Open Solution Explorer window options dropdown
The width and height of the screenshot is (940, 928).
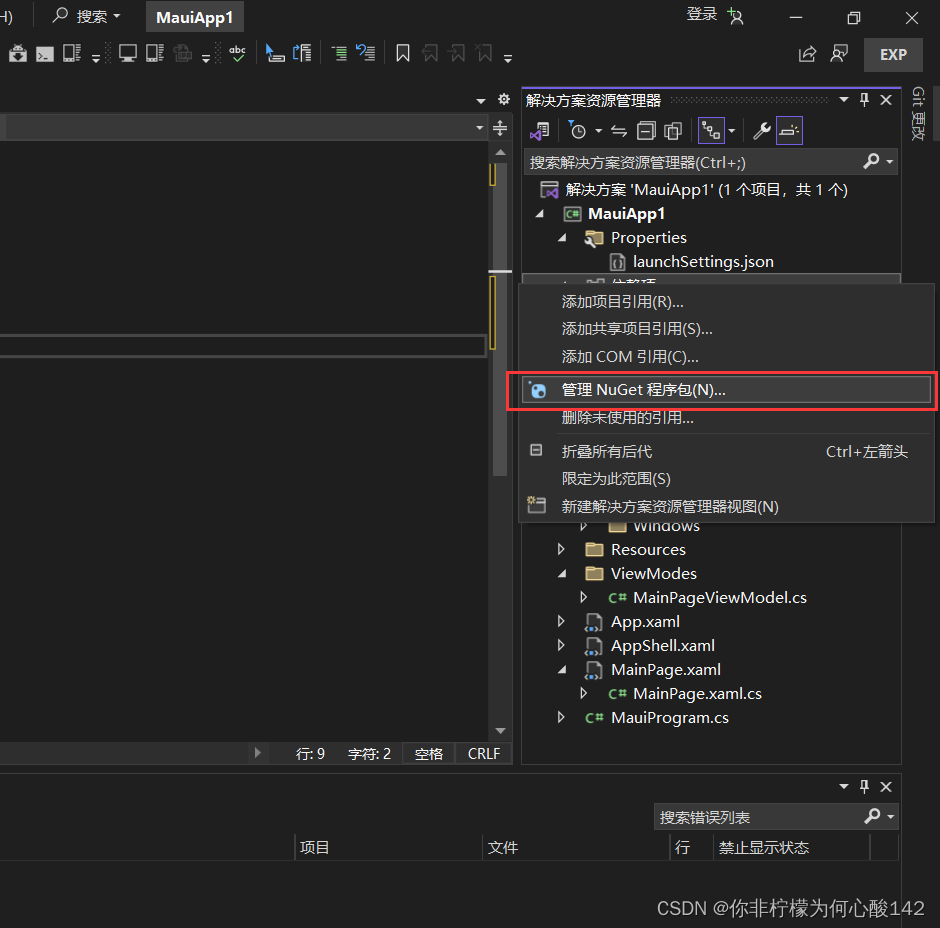[x=843, y=100]
